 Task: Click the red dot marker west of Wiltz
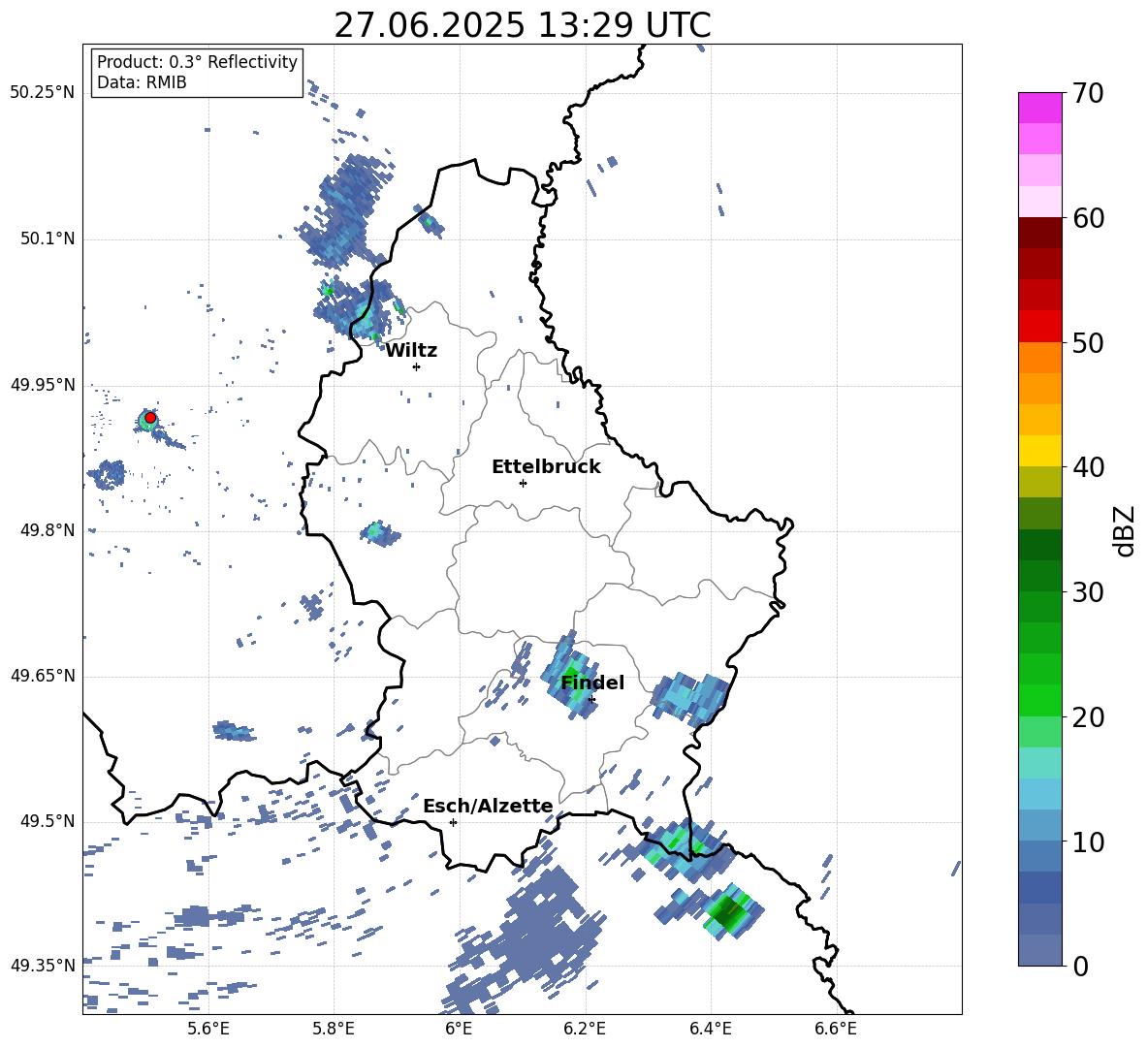[150, 418]
